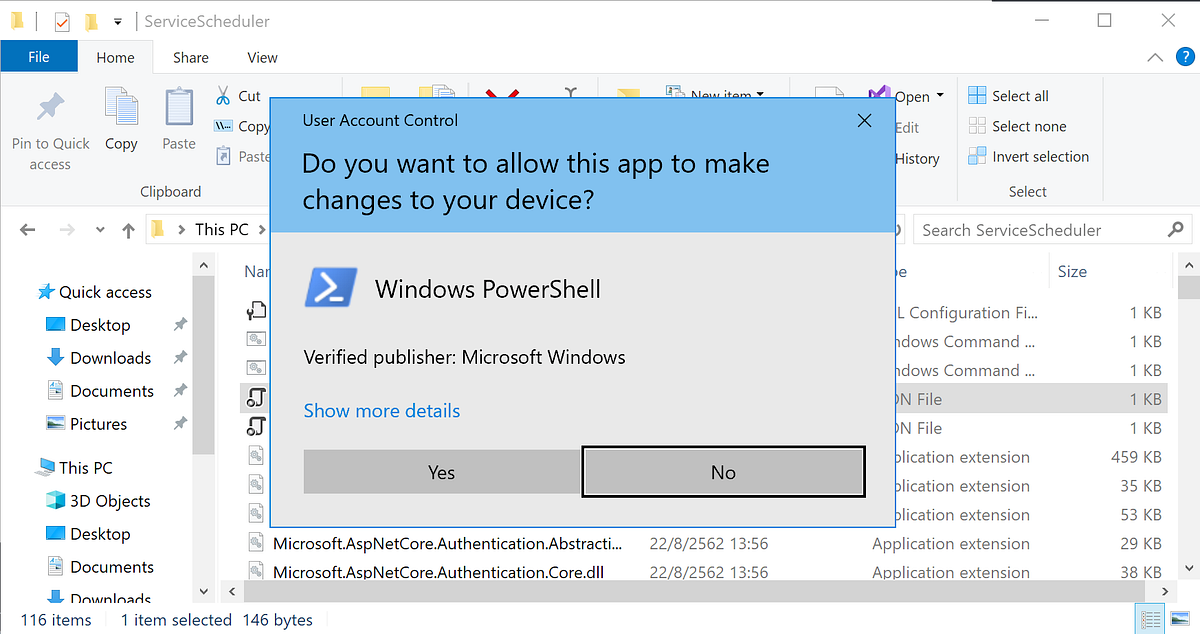Activate details view icon in the status bar

click(x=1150, y=619)
